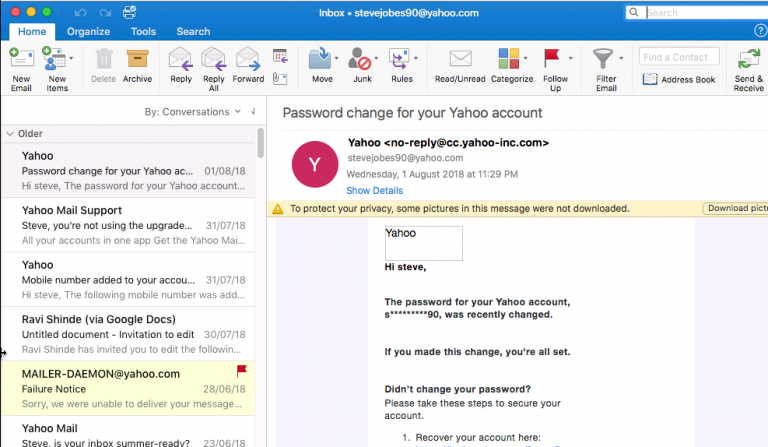Archive the selected message
Viewport: 768px width, 447px height.
[x=138, y=59]
